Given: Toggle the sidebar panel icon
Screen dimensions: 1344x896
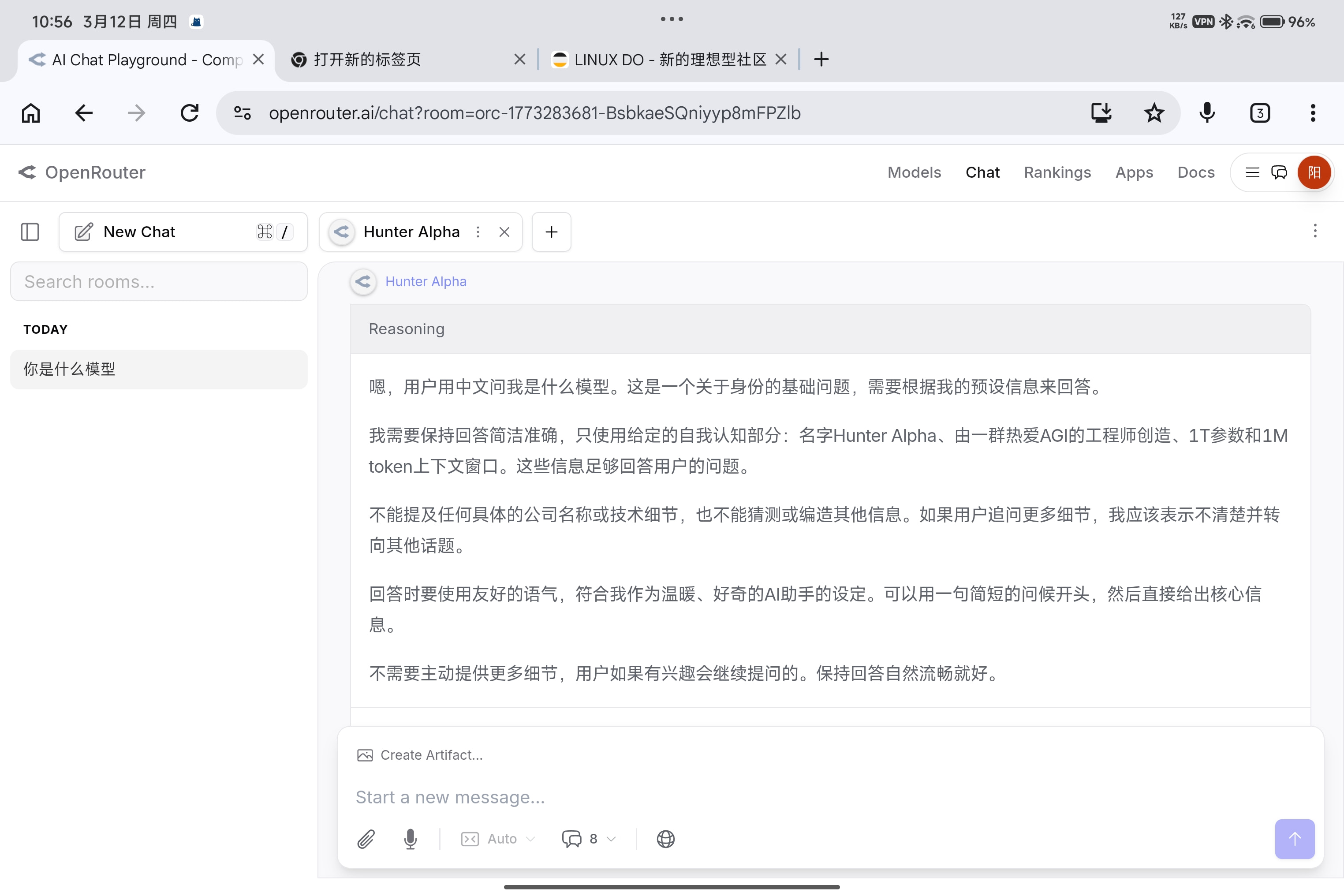Looking at the screenshot, I should (30, 232).
